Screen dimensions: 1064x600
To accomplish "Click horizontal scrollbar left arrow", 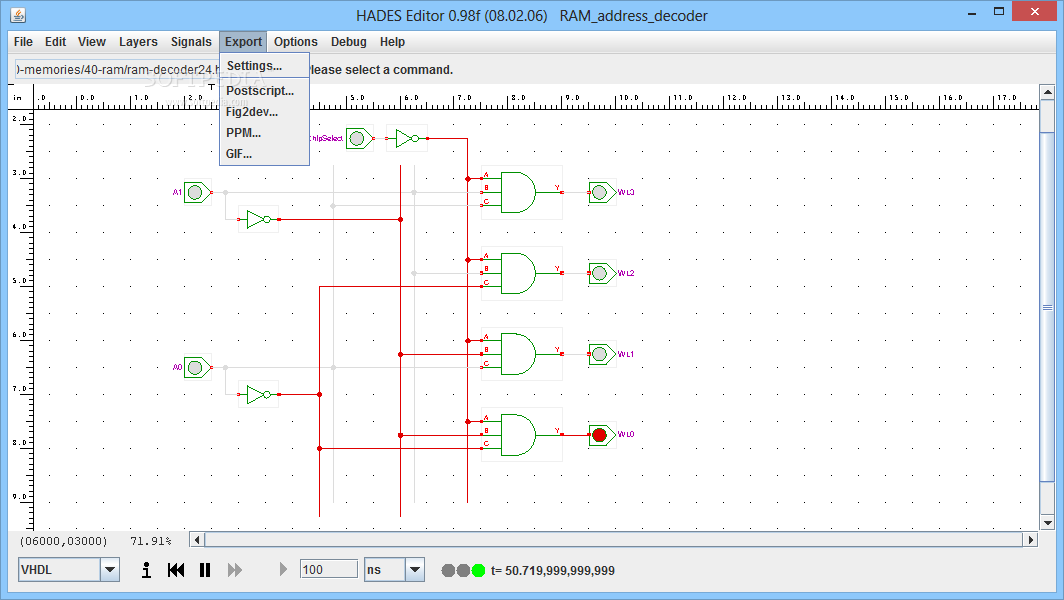I will tap(197, 540).
